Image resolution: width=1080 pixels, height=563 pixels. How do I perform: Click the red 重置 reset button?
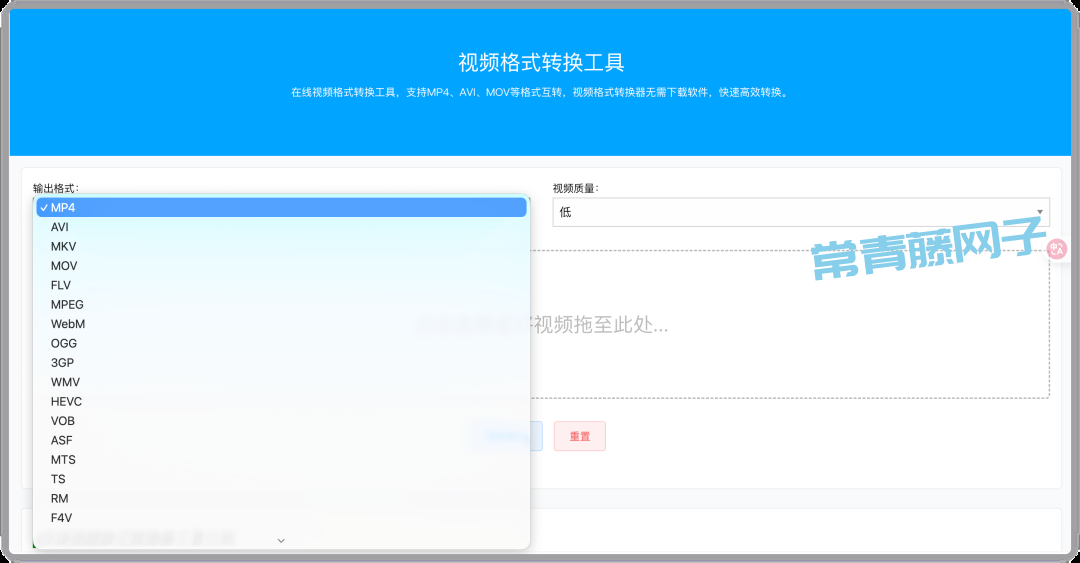[580, 436]
